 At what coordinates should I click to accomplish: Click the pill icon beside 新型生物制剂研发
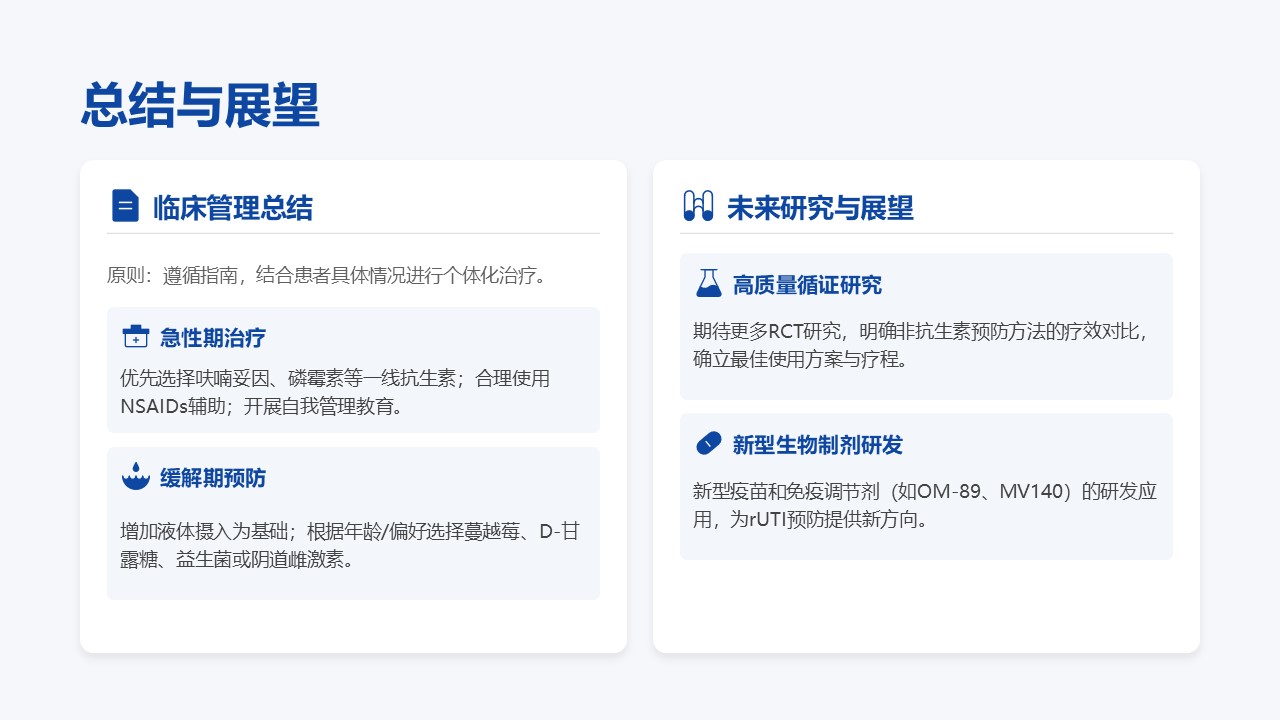(708, 444)
